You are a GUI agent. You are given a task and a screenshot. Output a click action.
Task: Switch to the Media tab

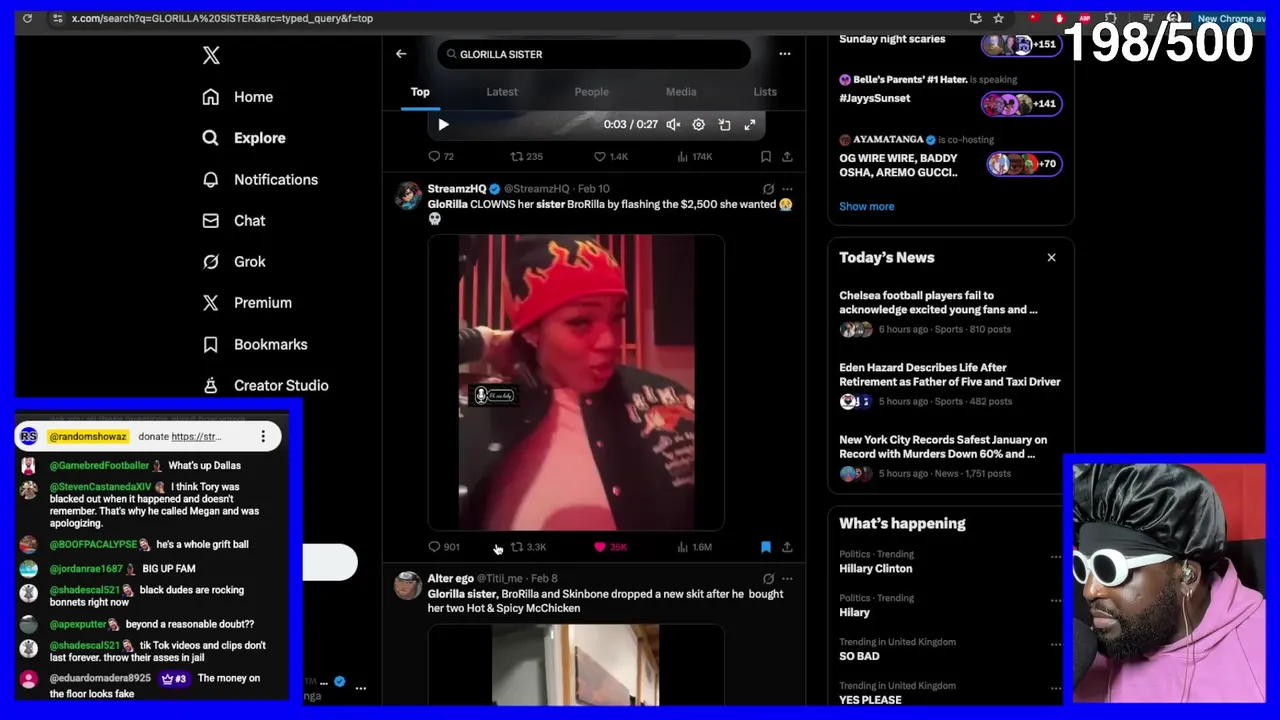pos(681,92)
